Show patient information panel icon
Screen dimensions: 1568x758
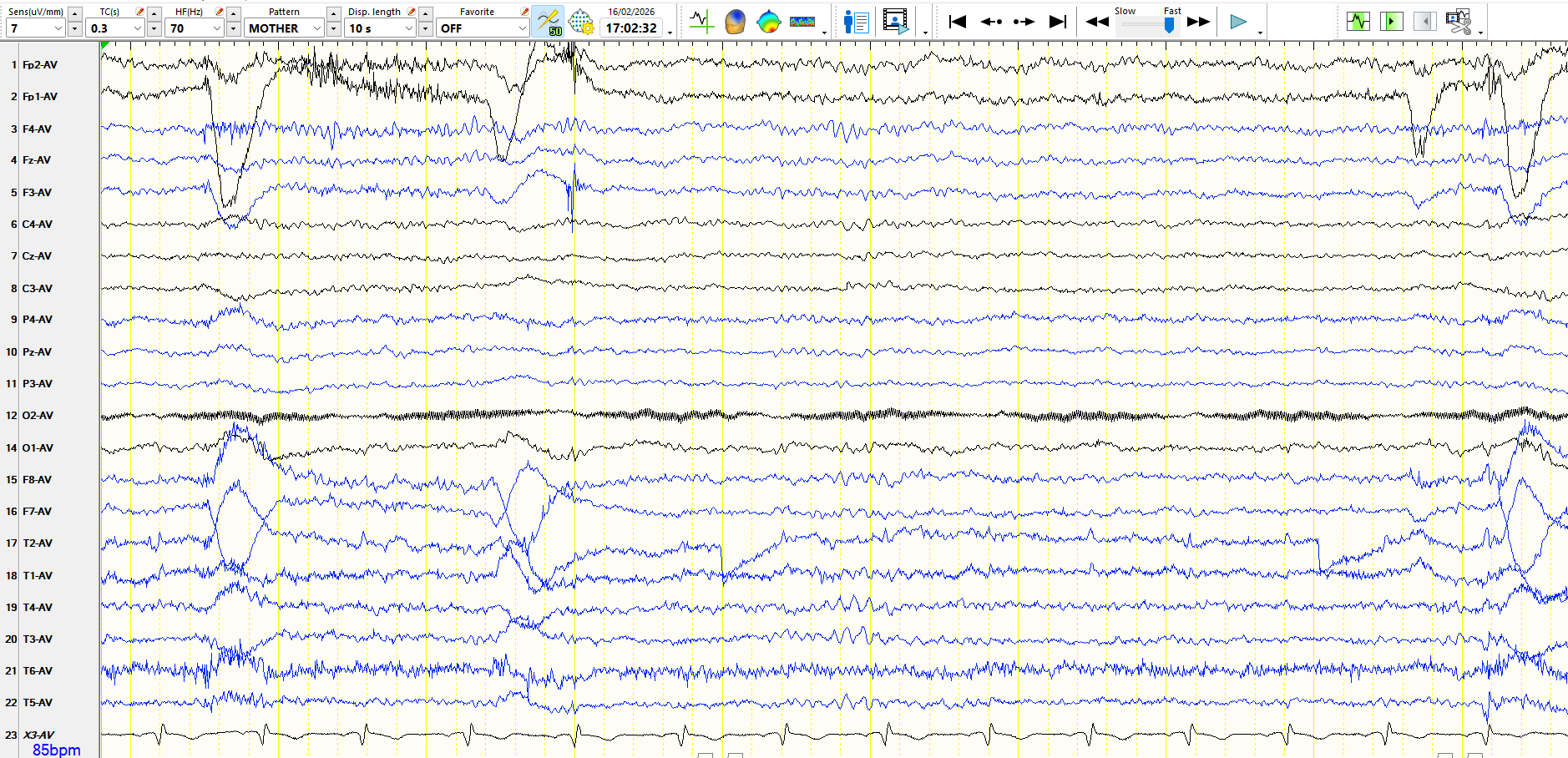tap(856, 22)
